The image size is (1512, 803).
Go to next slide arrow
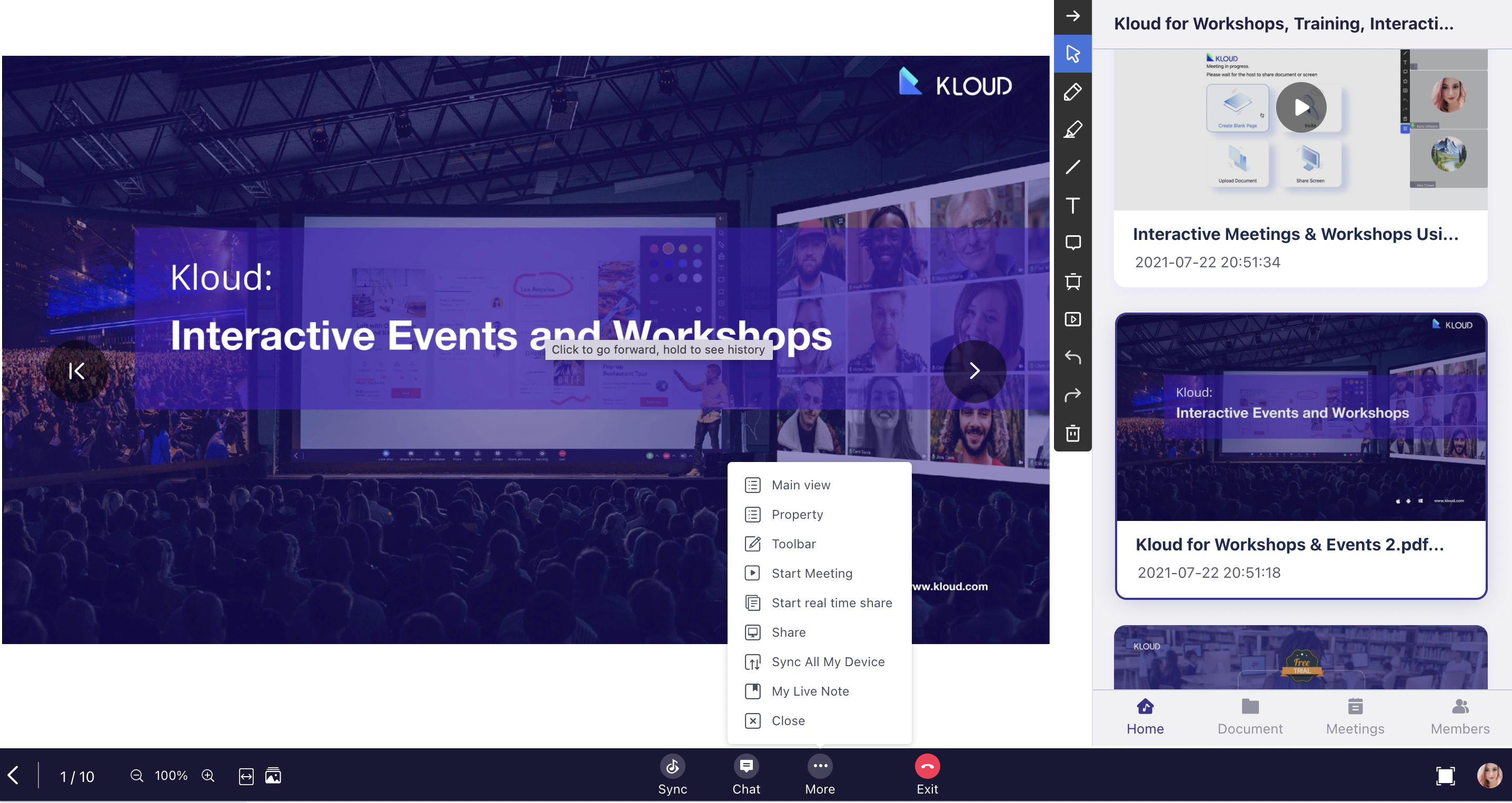click(x=974, y=370)
